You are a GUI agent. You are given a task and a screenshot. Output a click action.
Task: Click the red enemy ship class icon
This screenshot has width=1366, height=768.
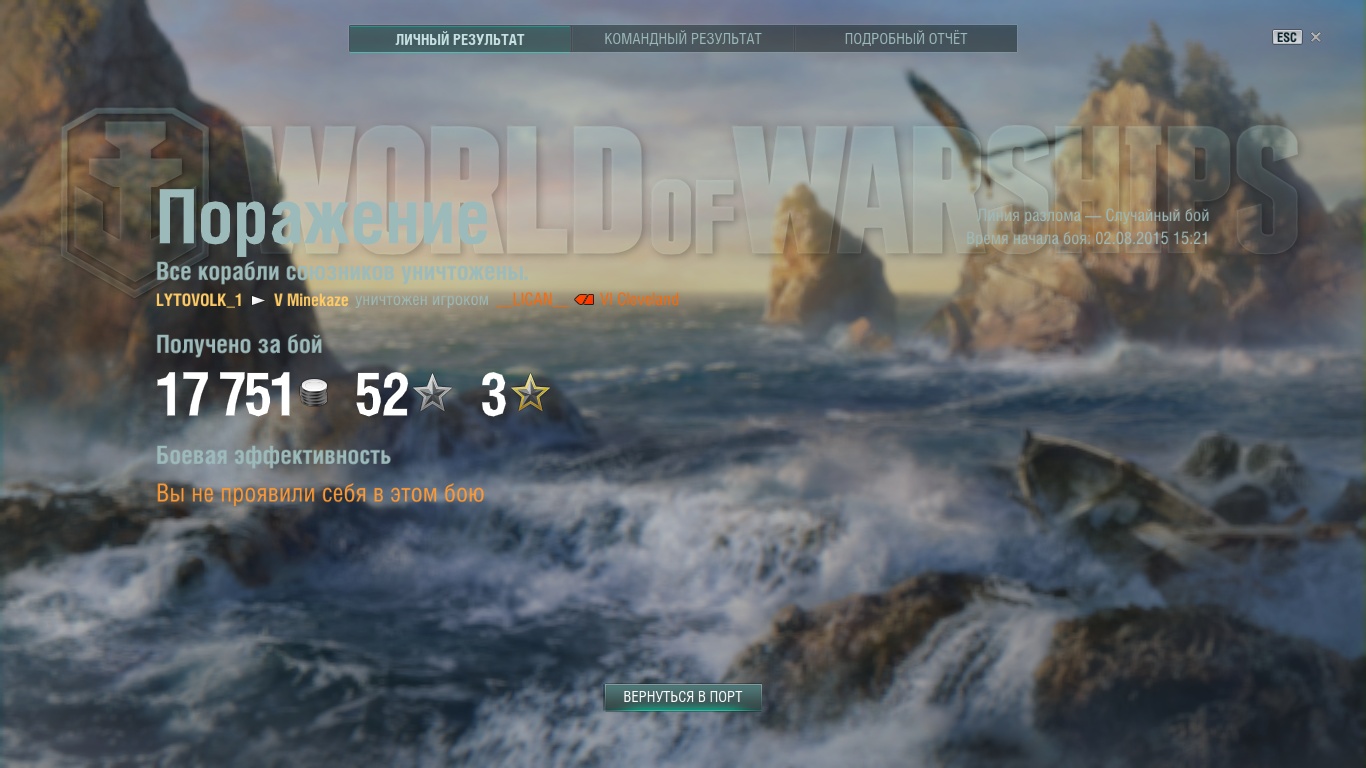(x=585, y=300)
